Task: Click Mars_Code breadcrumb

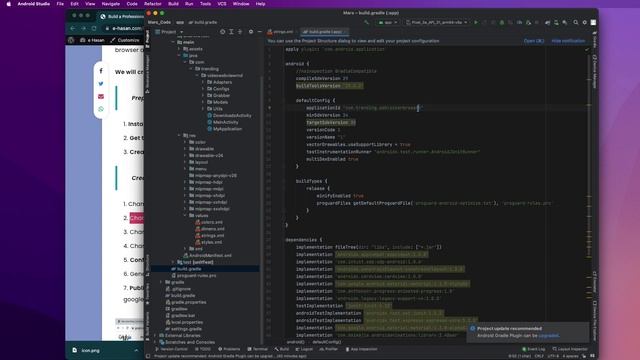Action: point(159,22)
